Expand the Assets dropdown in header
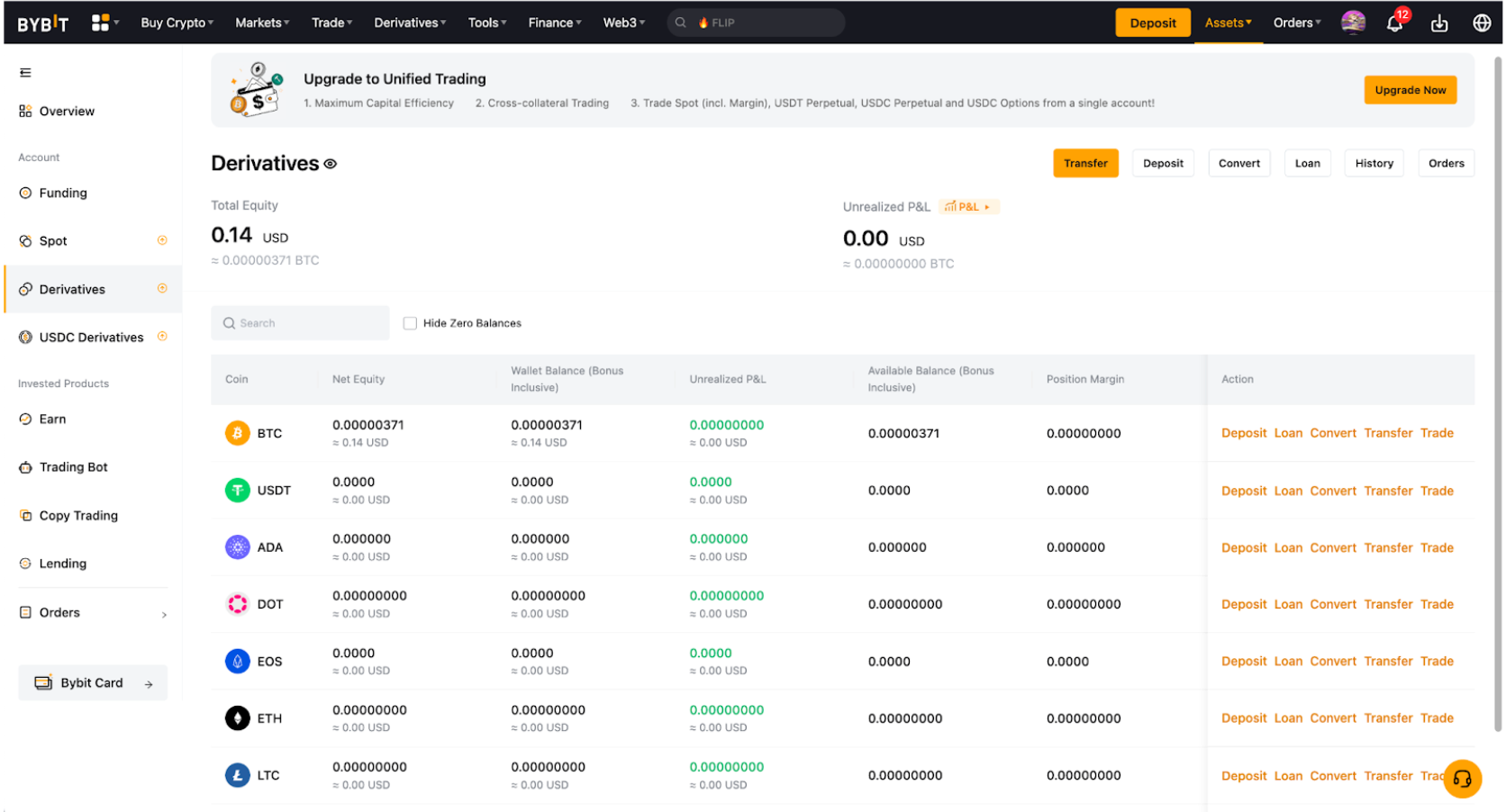 (x=1228, y=23)
